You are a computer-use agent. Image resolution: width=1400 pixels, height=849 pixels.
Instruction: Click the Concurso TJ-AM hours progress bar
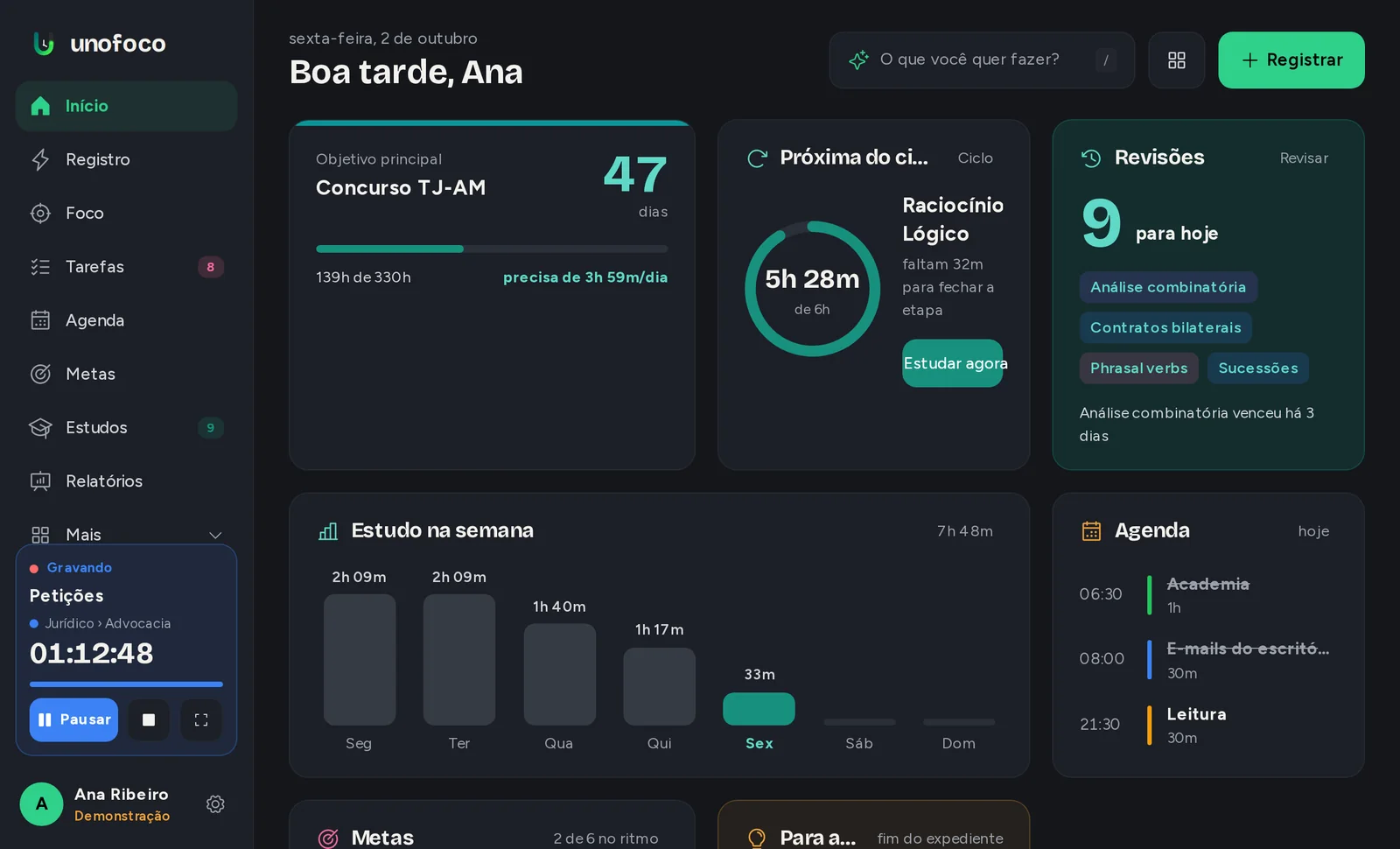point(492,249)
